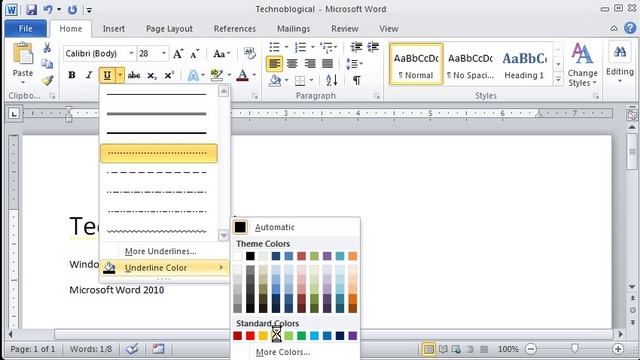Toggle Underline U button
The height and width of the screenshot is (360, 640).
pos(107,75)
